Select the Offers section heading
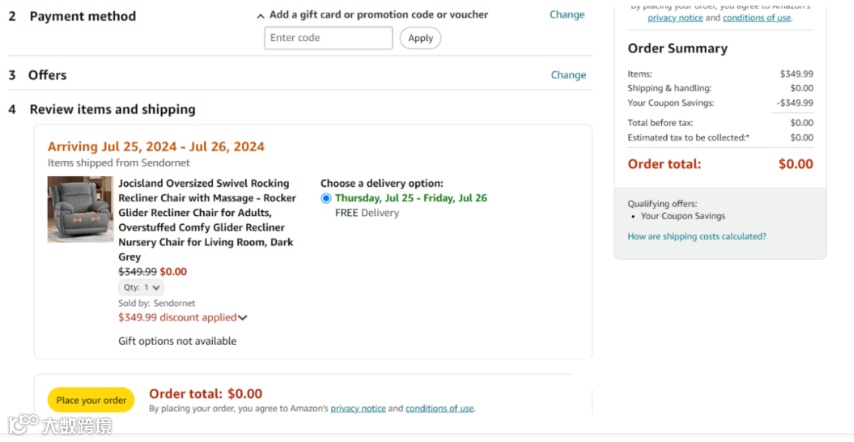This screenshot has height=442, width=854. pos(47,75)
